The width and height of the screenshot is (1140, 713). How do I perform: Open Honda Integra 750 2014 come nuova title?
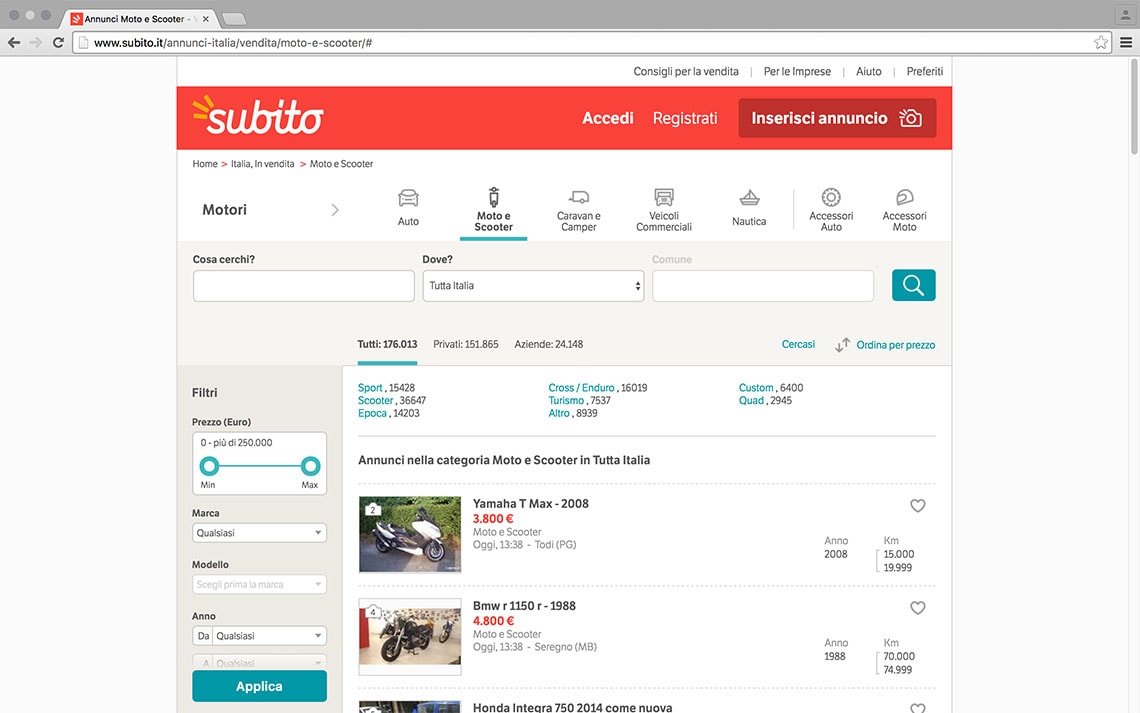[572, 707]
